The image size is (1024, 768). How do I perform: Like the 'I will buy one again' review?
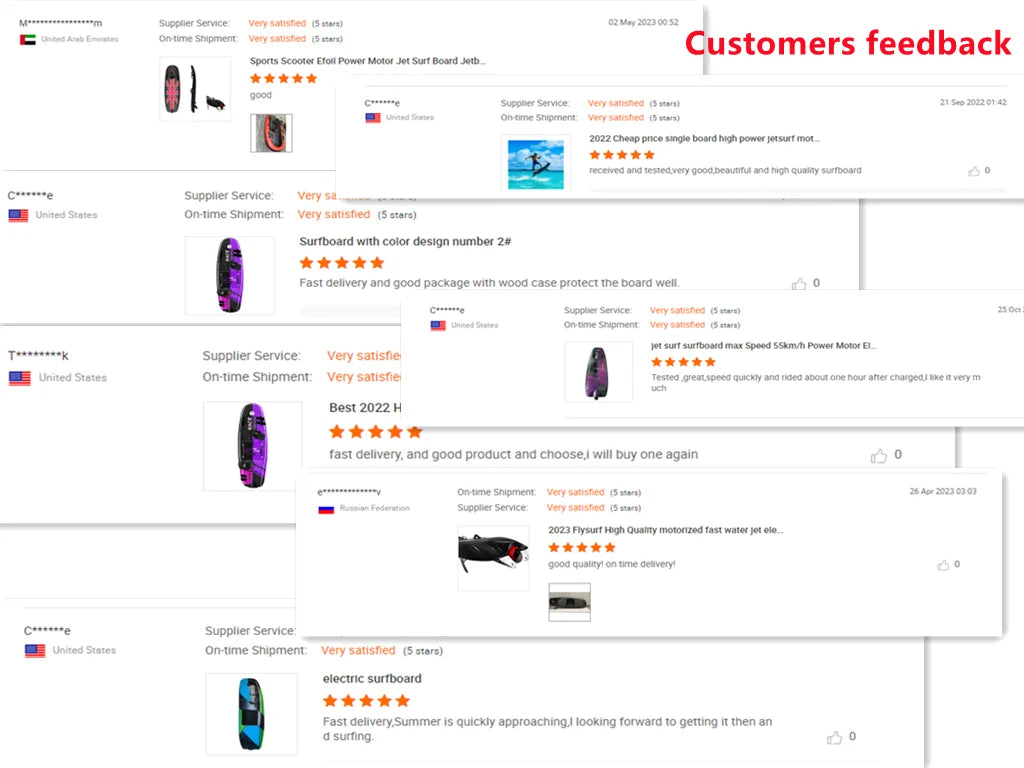coord(879,456)
